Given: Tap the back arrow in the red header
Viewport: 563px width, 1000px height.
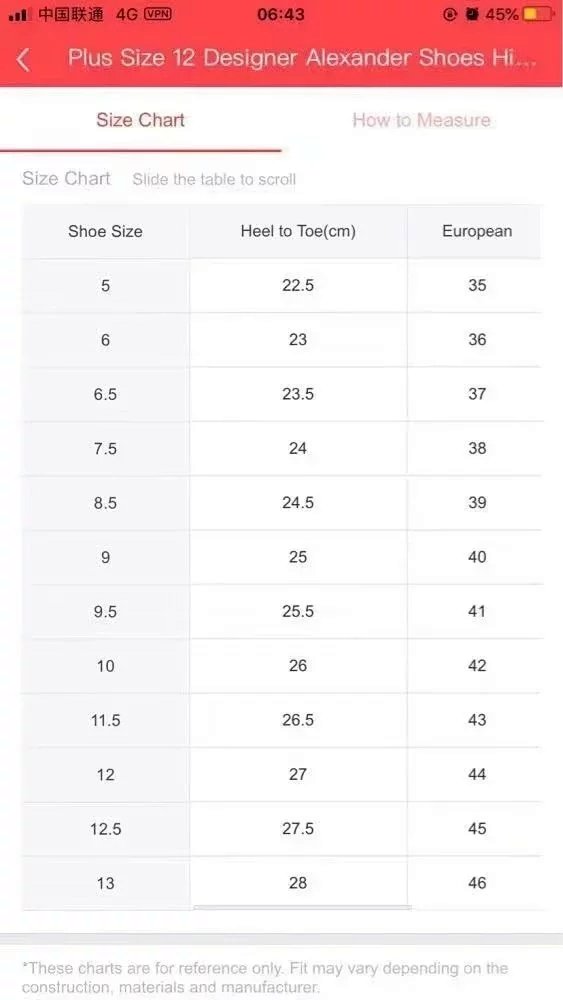Looking at the screenshot, I should [x=23, y=59].
